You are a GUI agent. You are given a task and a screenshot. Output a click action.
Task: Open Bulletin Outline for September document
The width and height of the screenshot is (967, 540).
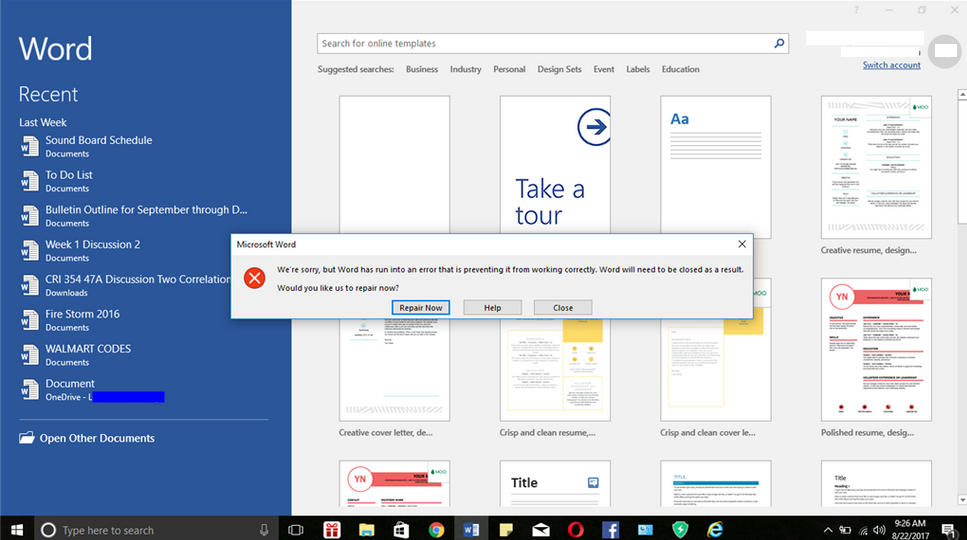(x=144, y=216)
